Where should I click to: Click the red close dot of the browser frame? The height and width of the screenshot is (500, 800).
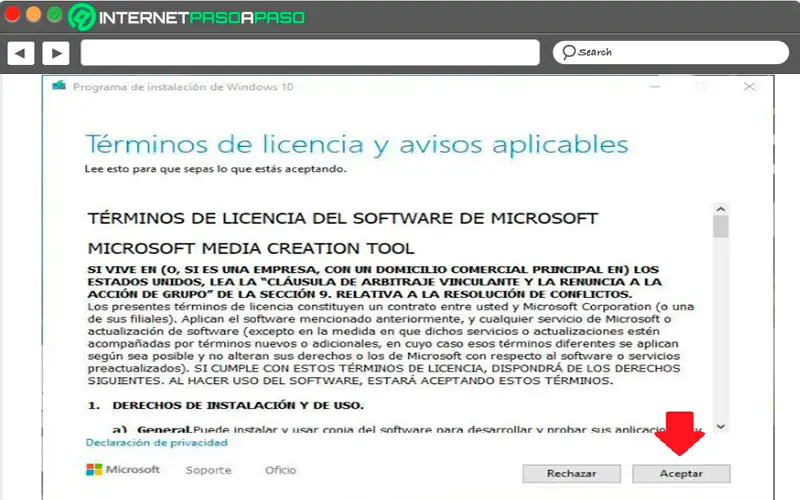click(12, 14)
